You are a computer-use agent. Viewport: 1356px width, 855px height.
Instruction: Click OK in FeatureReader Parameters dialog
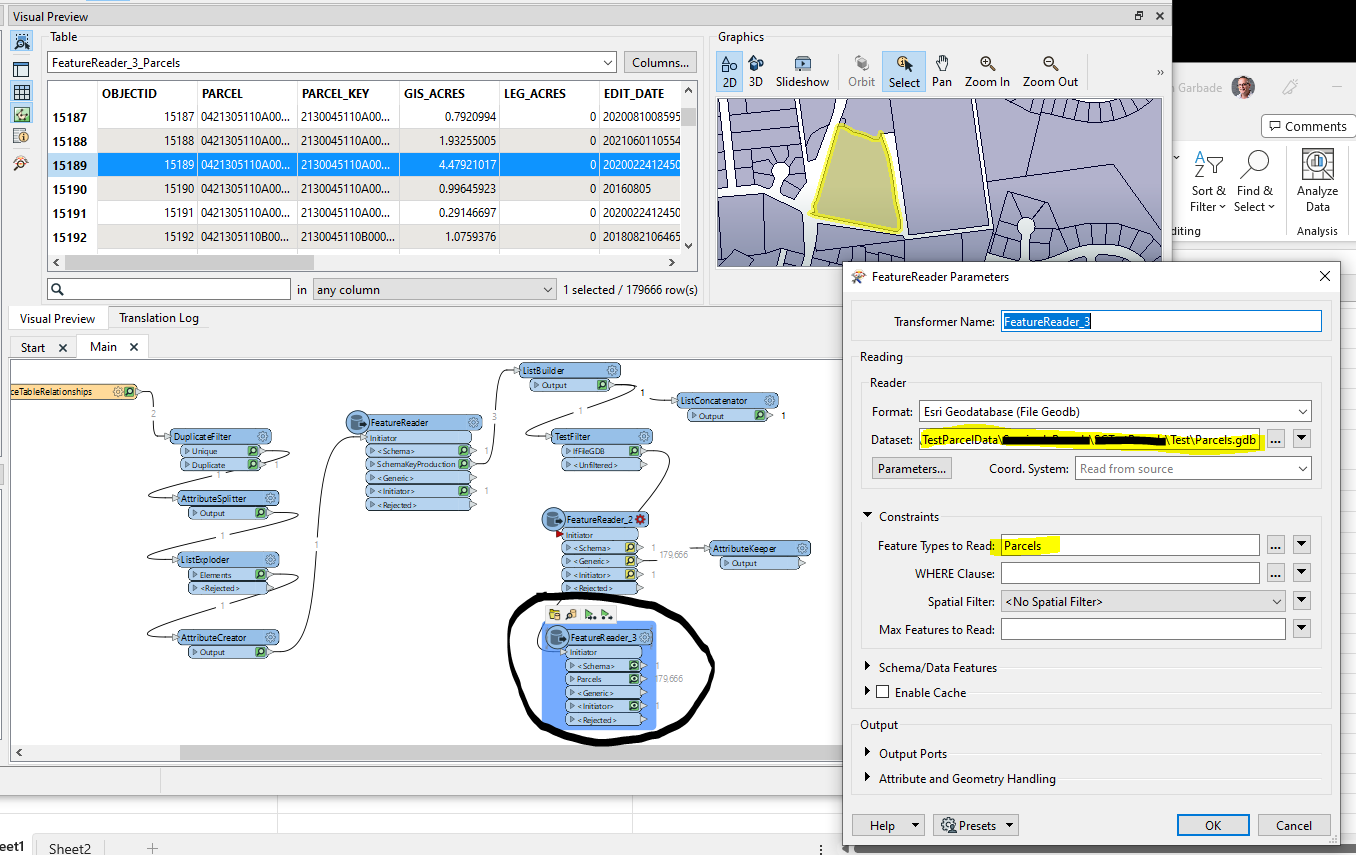(1213, 825)
